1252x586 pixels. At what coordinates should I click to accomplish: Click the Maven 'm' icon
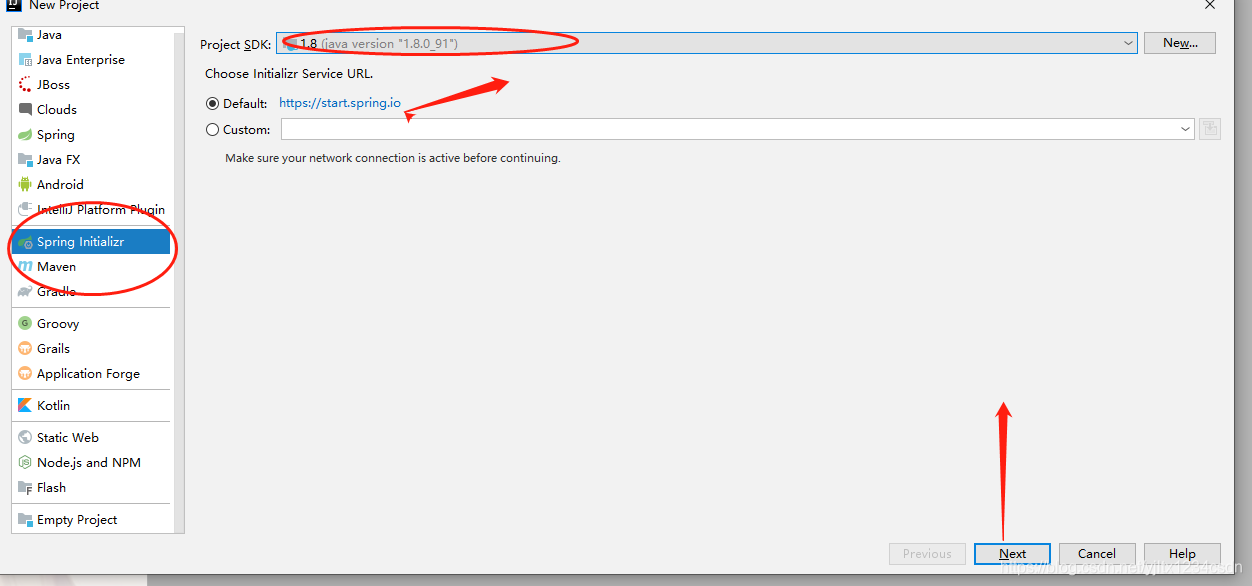coord(26,267)
